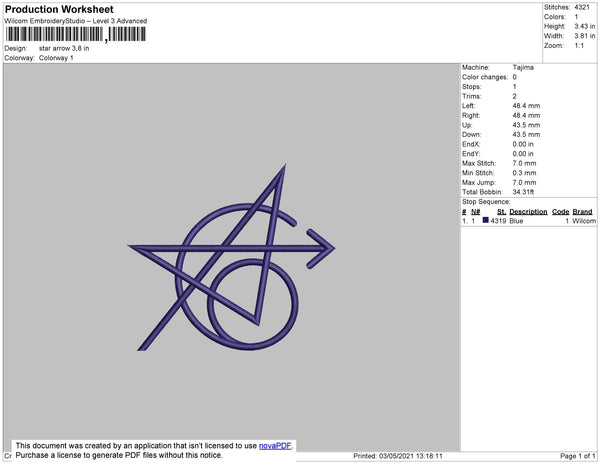
Task: Click the novaPDF hyperlink
Action: [275, 446]
